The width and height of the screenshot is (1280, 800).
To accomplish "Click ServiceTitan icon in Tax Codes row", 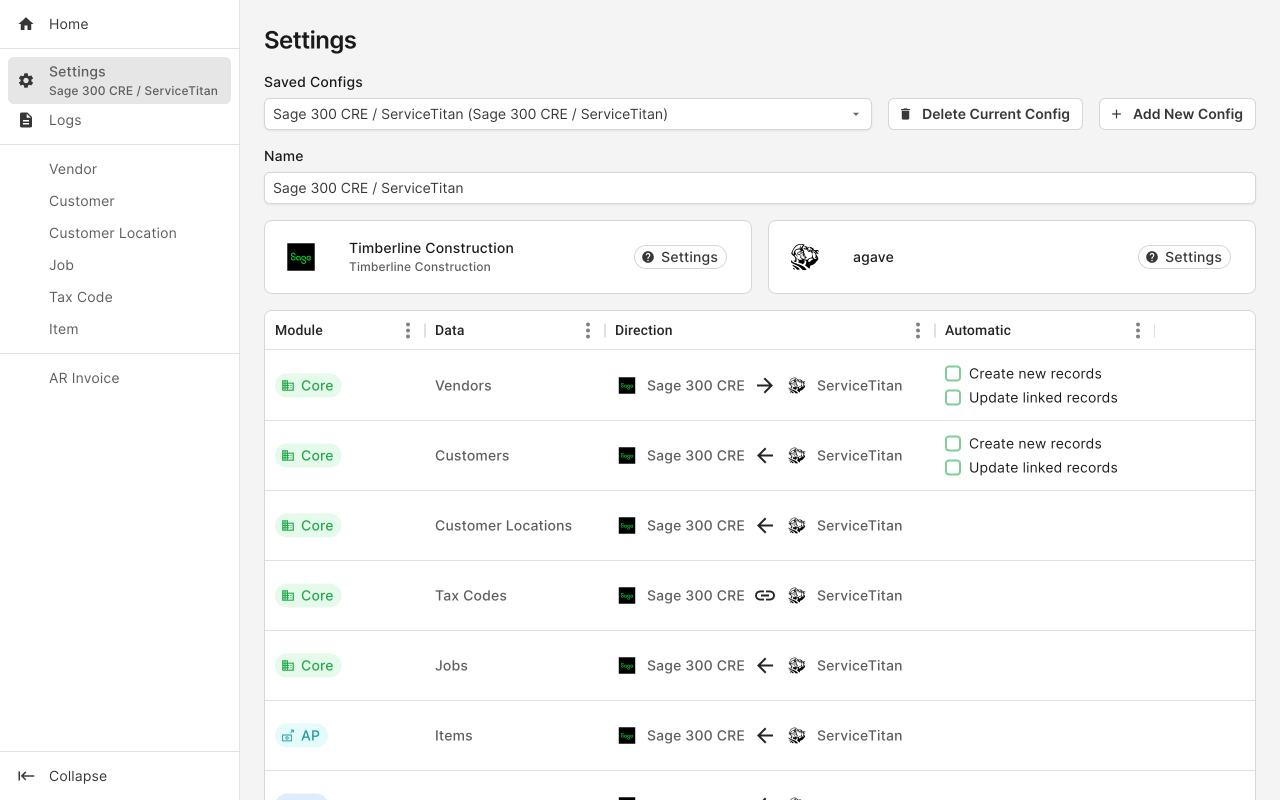I will [797, 596].
